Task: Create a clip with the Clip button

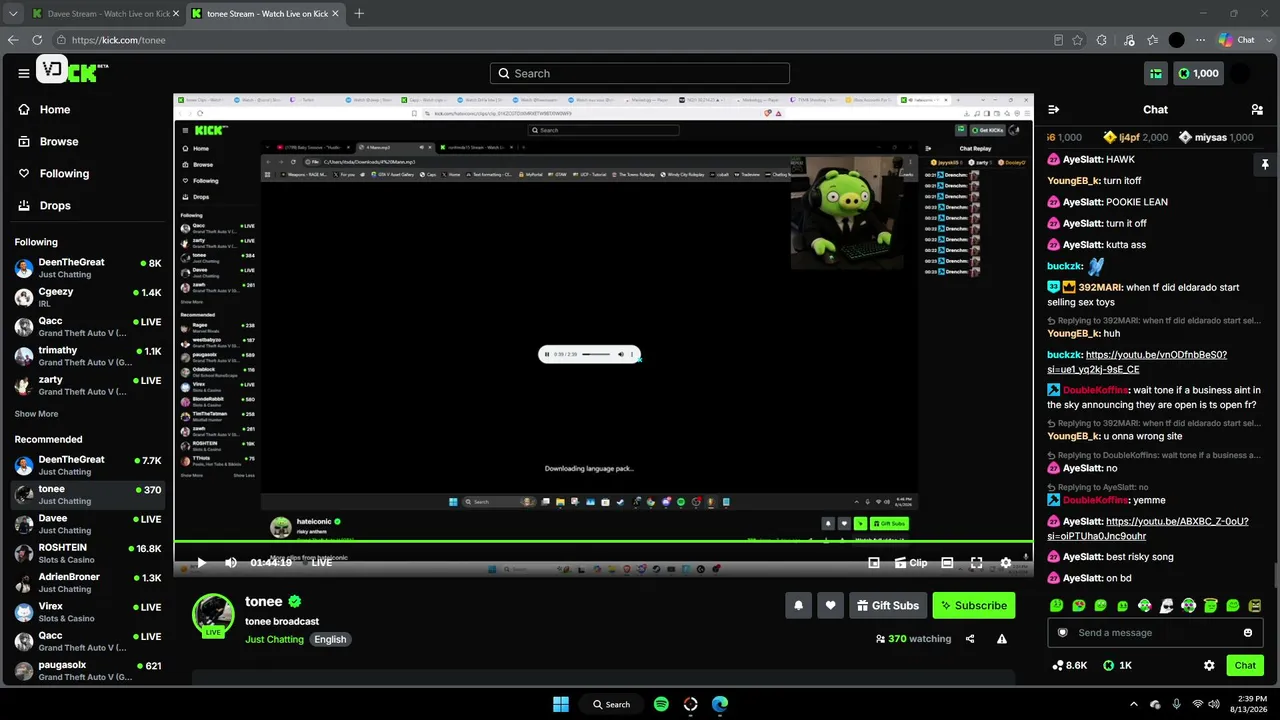Action: click(911, 563)
